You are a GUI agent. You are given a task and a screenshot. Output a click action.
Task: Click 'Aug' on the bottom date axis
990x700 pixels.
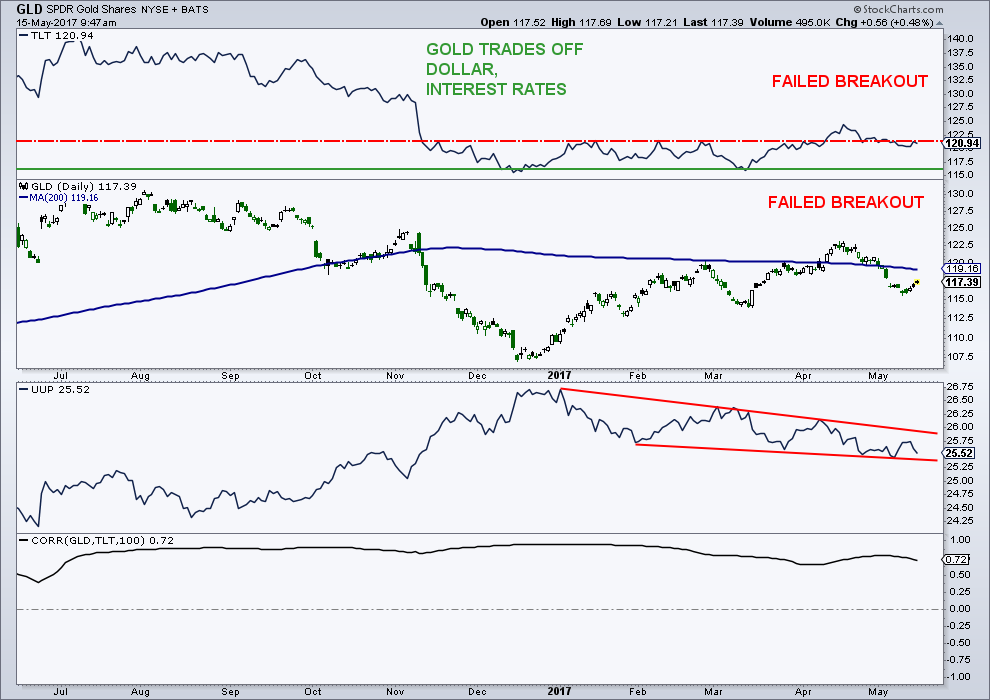140,692
